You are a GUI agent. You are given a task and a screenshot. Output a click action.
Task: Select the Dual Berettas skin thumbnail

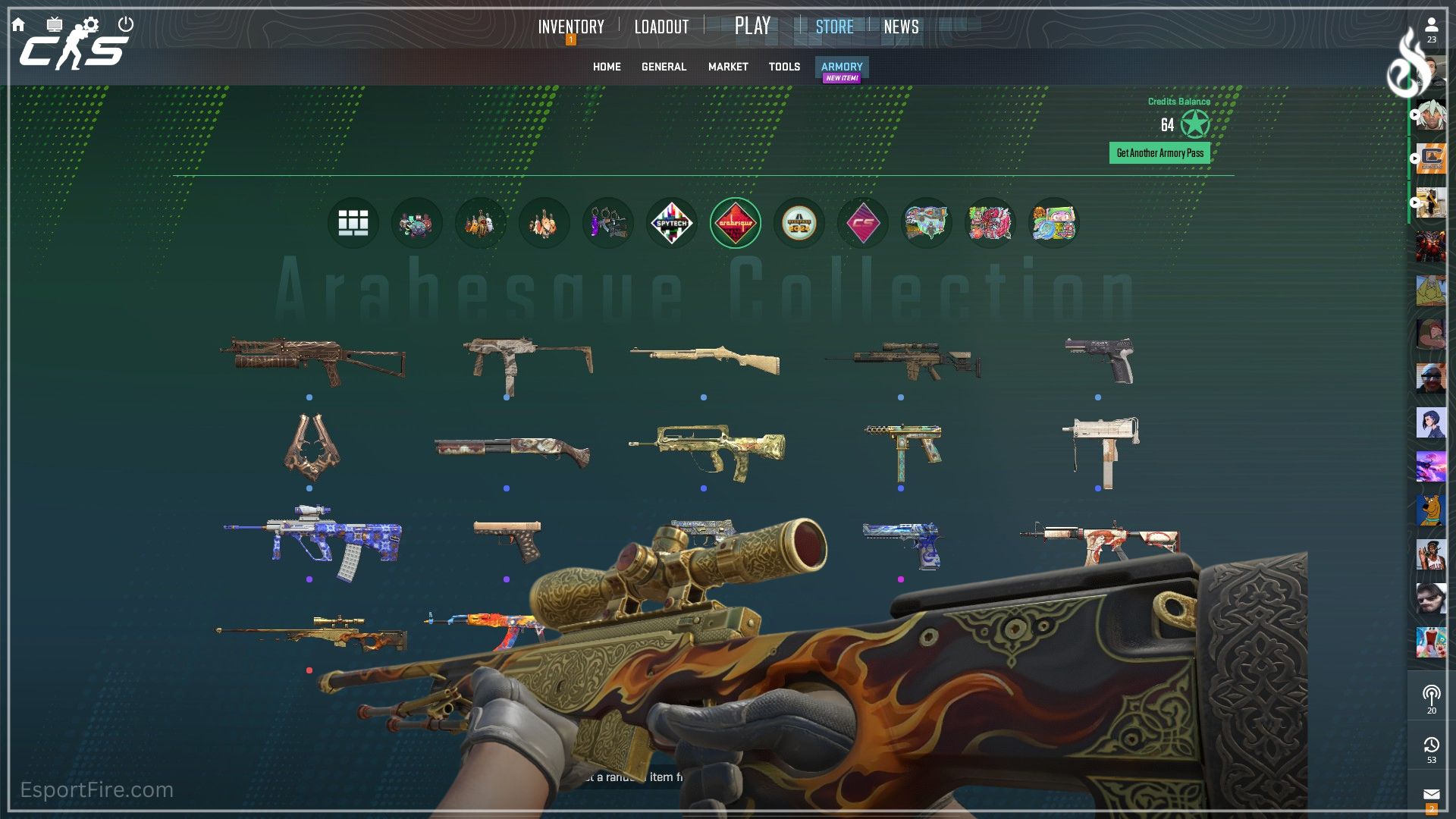coord(312,447)
